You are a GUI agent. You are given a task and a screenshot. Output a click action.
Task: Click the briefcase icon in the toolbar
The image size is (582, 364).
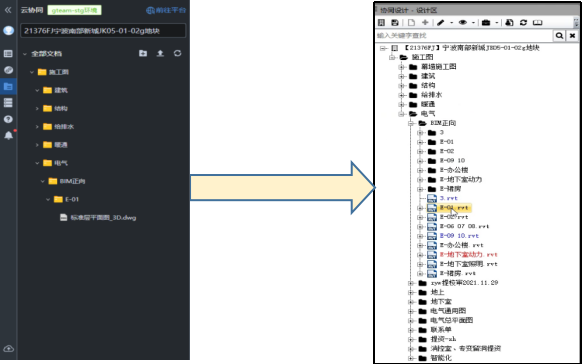point(486,23)
